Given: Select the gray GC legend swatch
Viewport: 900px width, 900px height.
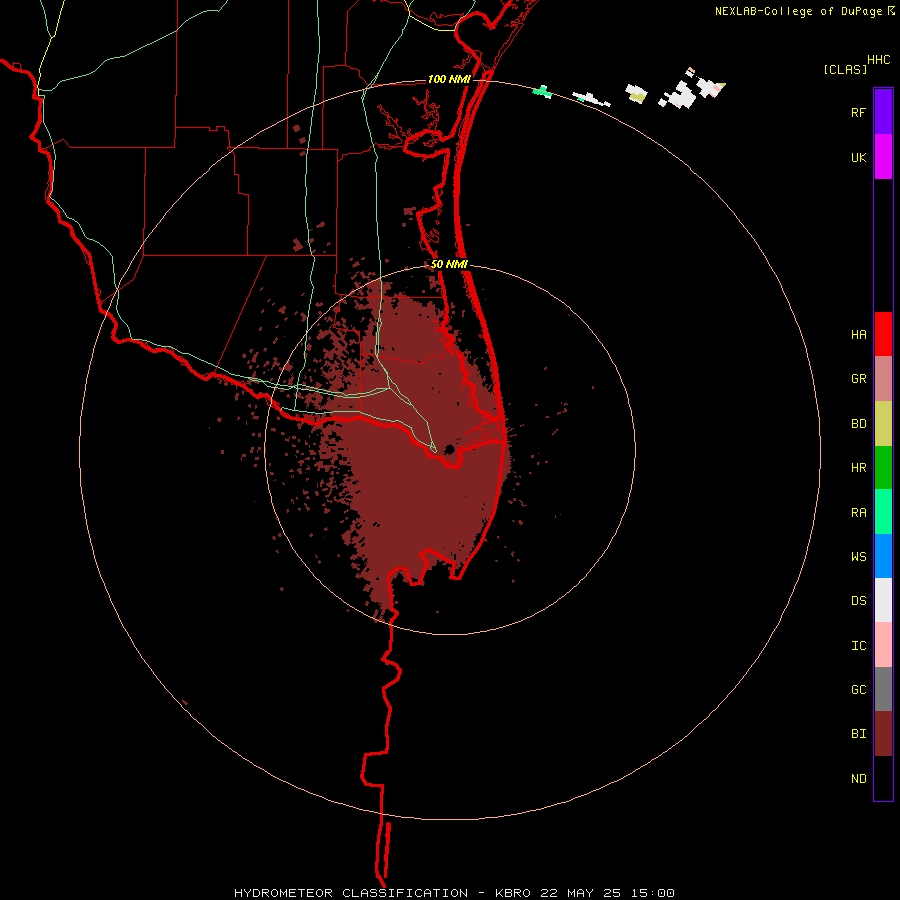Looking at the screenshot, I should coord(883,689).
